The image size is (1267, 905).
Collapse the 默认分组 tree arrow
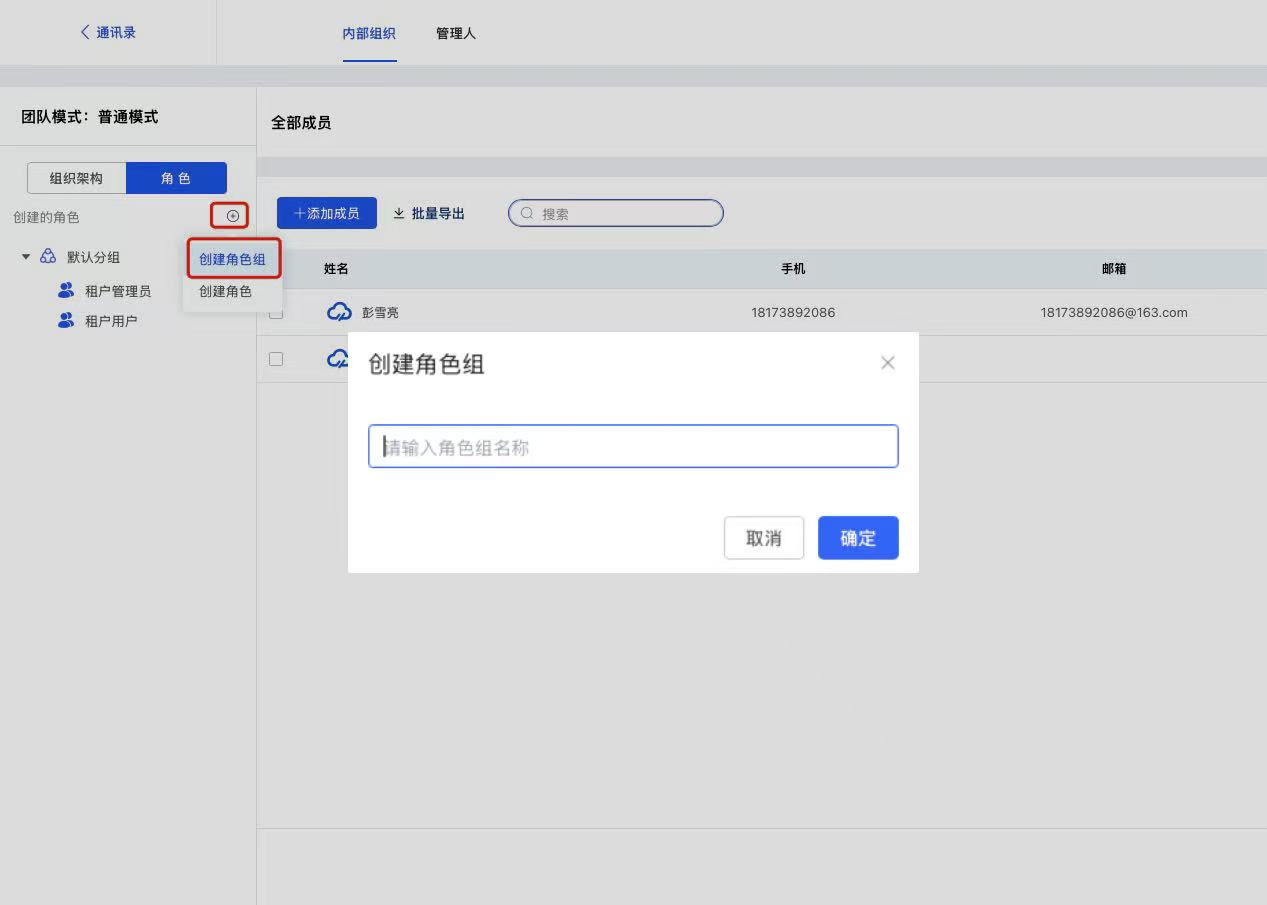26,257
